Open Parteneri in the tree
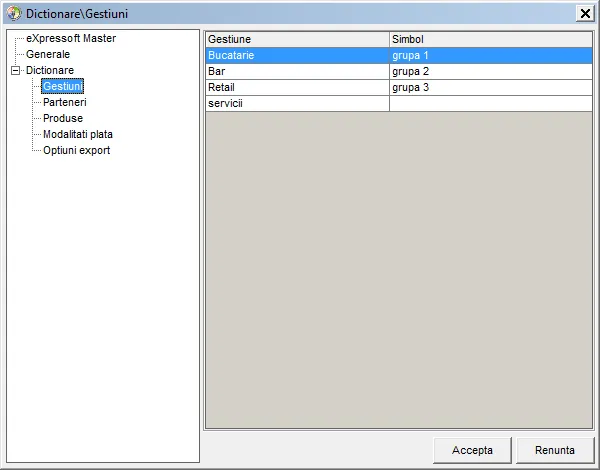This screenshot has height=470, width=600. point(65,103)
